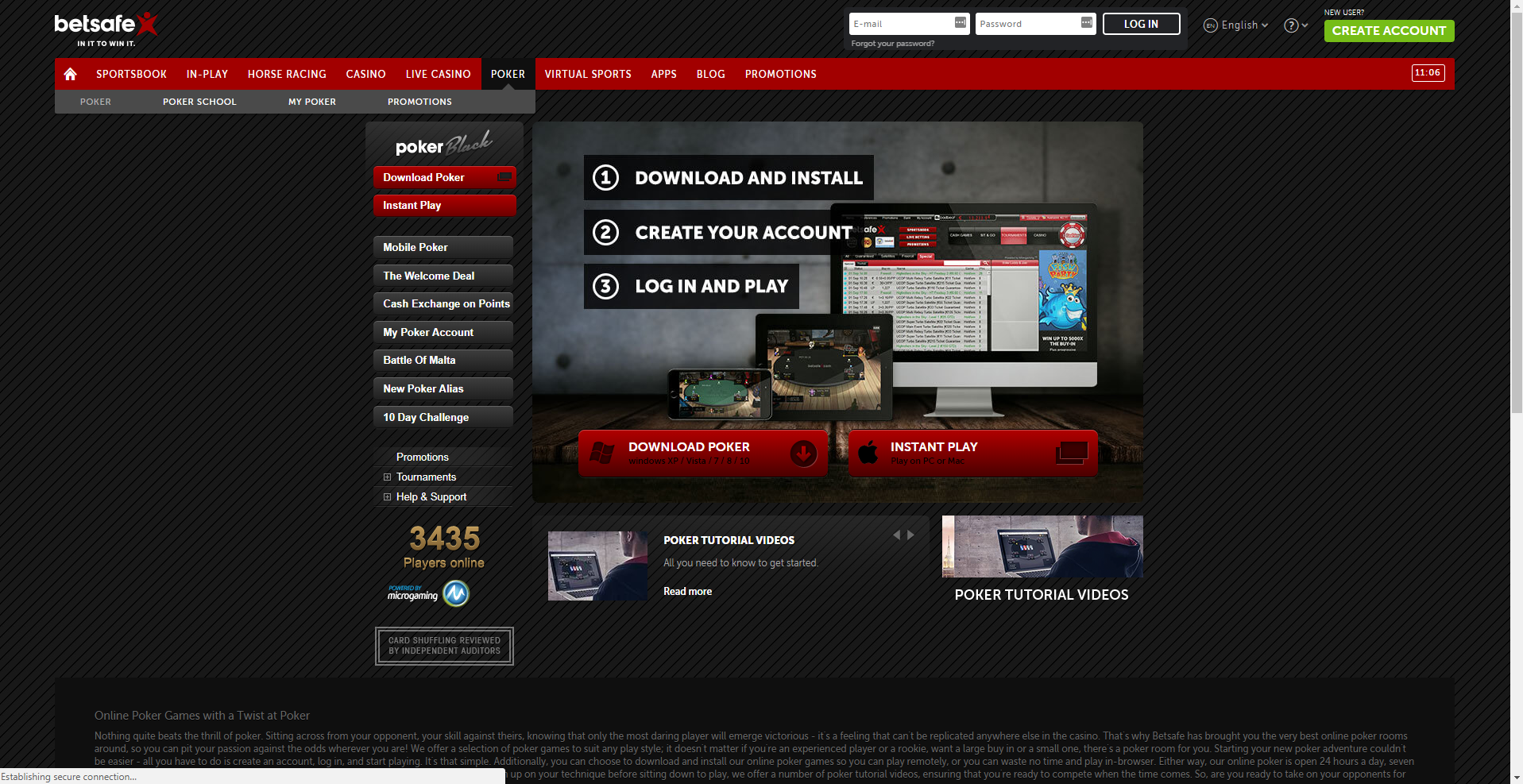This screenshot has height=784, width=1523.
Task: Open The Welcome Deal
Action: coord(443,276)
